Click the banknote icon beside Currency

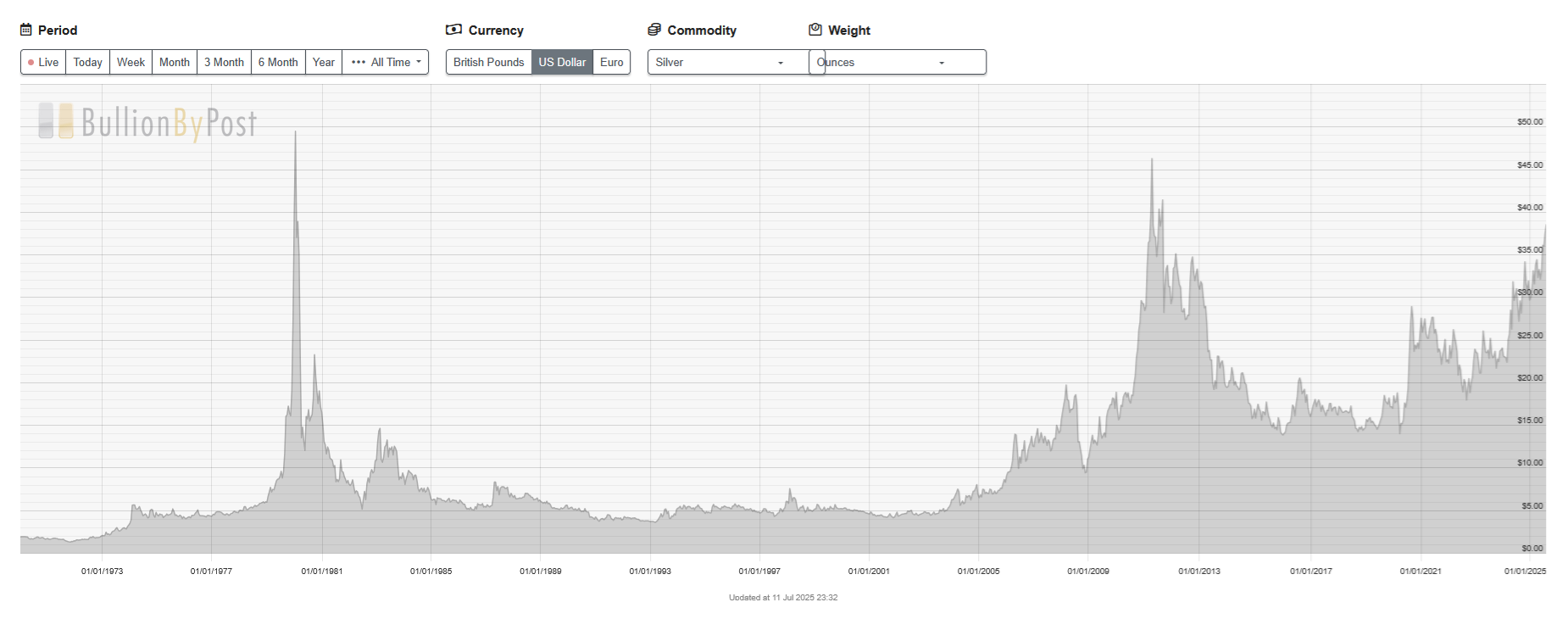(453, 30)
